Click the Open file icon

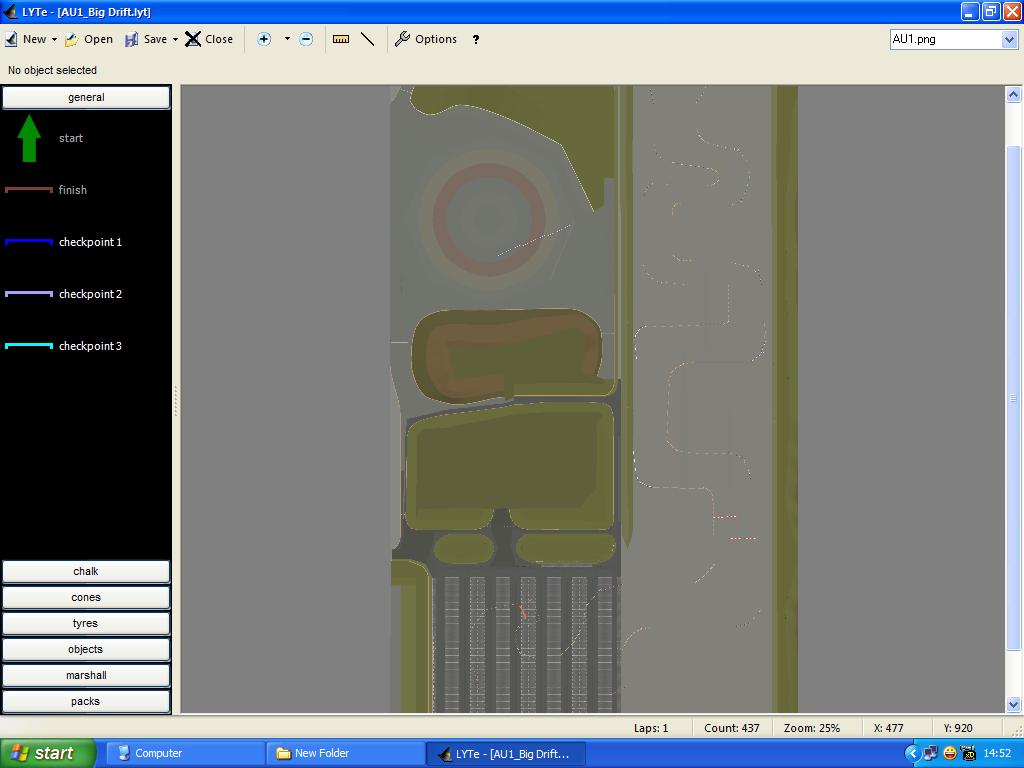(x=72, y=39)
